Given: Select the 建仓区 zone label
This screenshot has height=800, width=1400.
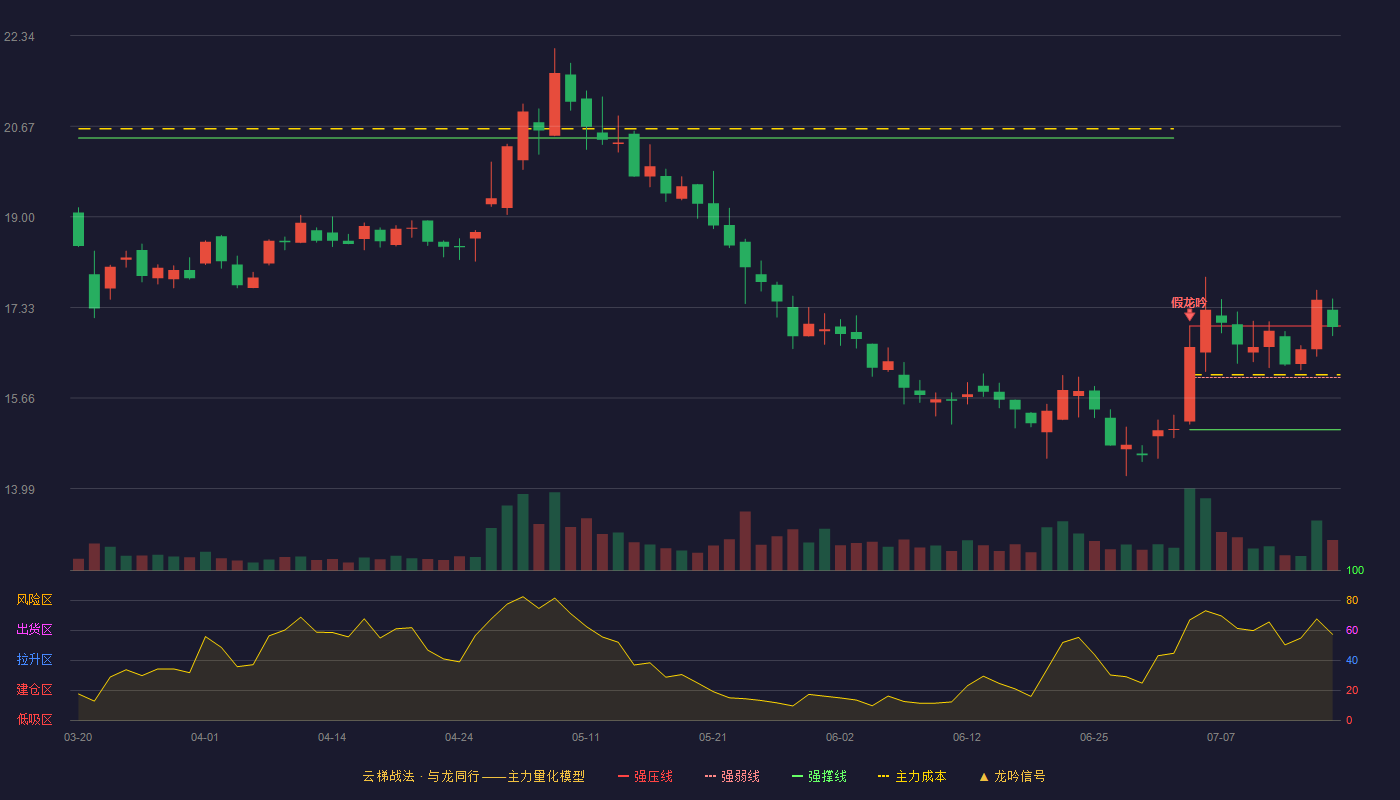Looking at the screenshot, I should point(34,690).
